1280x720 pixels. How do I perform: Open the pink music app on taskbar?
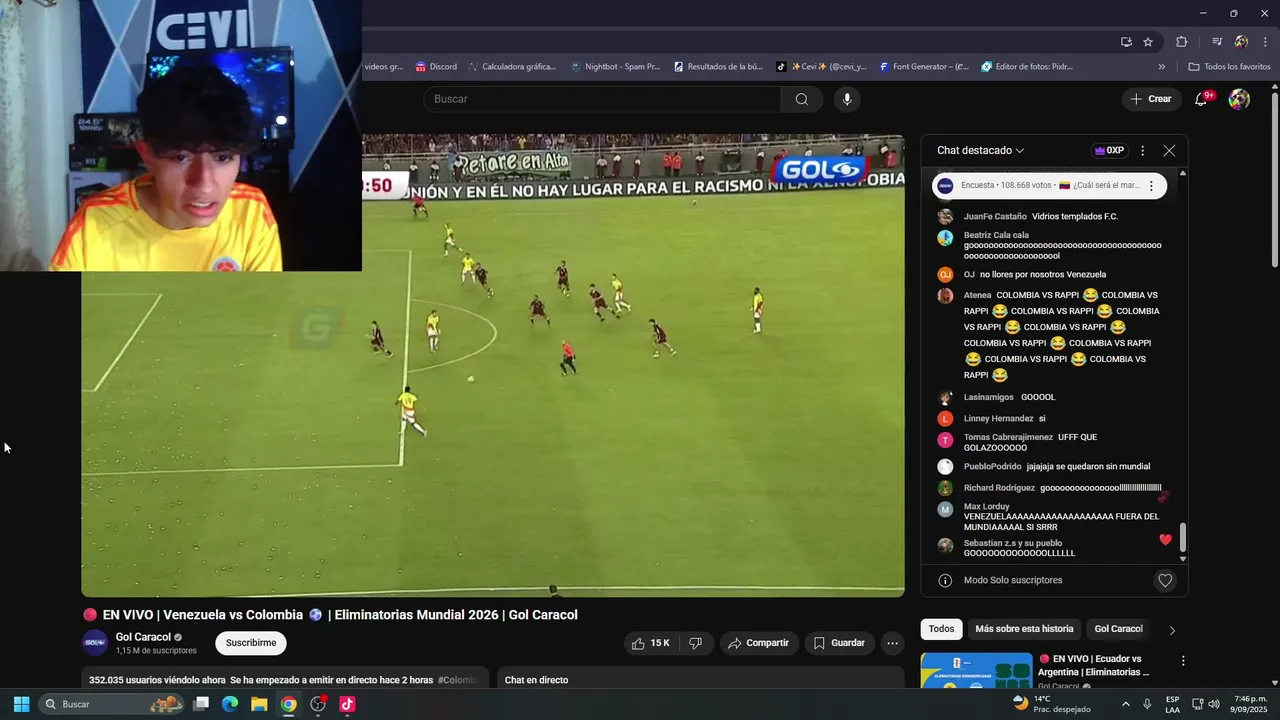click(x=347, y=704)
